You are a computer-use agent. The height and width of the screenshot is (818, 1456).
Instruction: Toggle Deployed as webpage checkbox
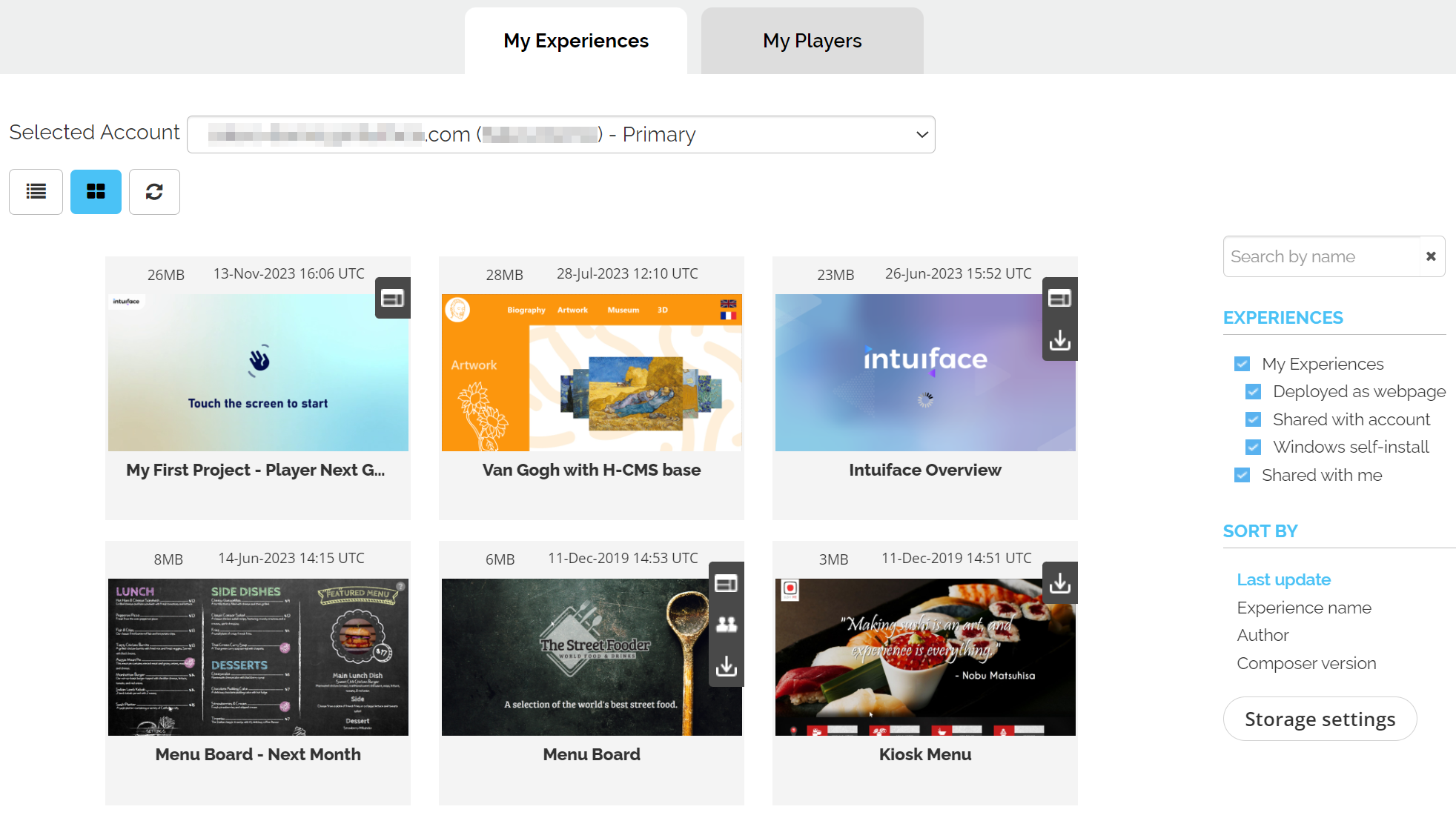point(1253,391)
